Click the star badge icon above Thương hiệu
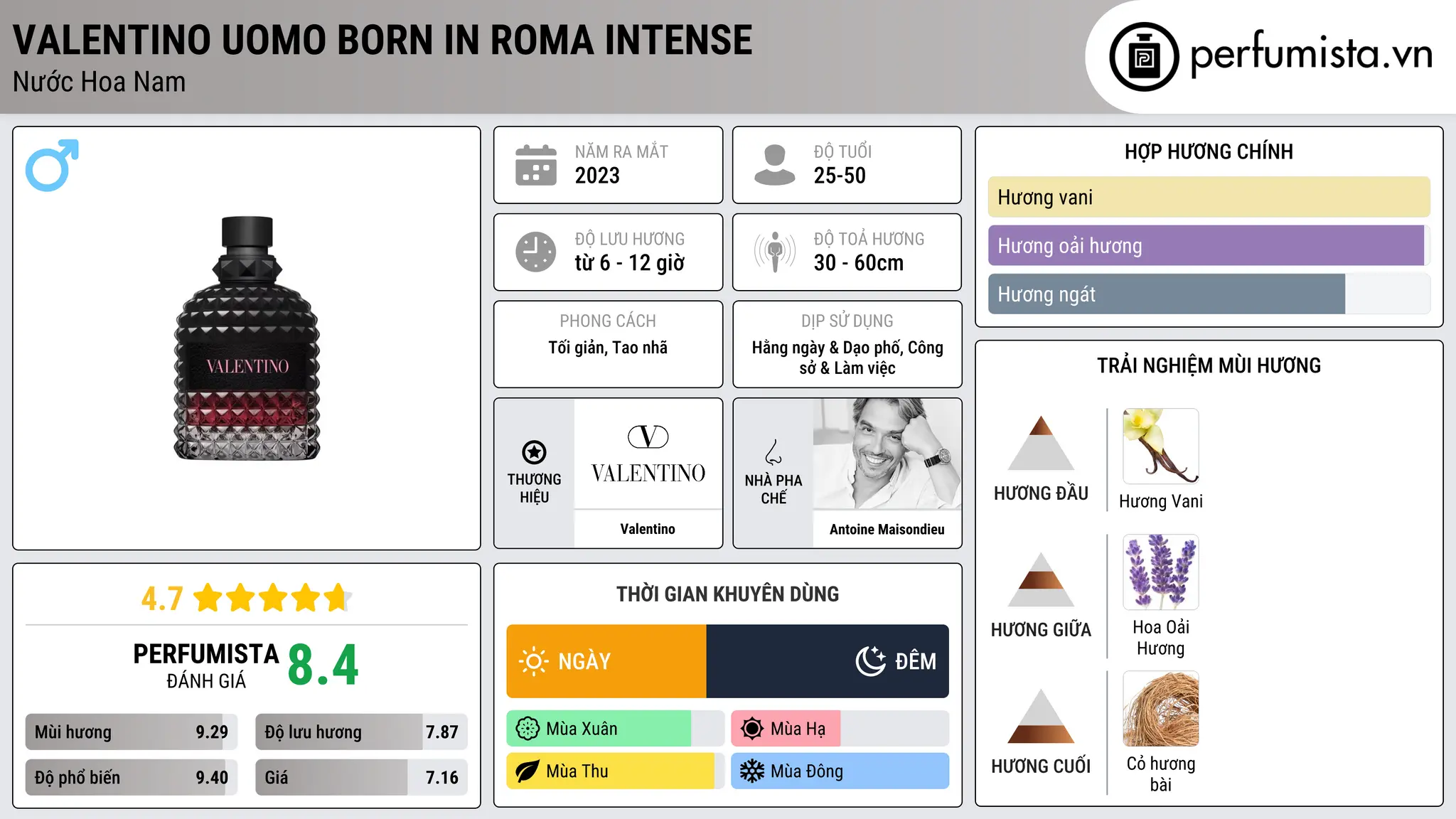This screenshot has height=819, width=1456. click(x=534, y=452)
